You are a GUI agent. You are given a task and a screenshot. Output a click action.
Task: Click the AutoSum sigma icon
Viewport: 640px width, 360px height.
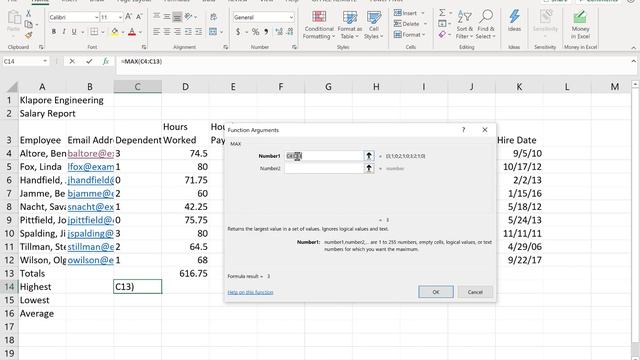[x=442, y=13]
